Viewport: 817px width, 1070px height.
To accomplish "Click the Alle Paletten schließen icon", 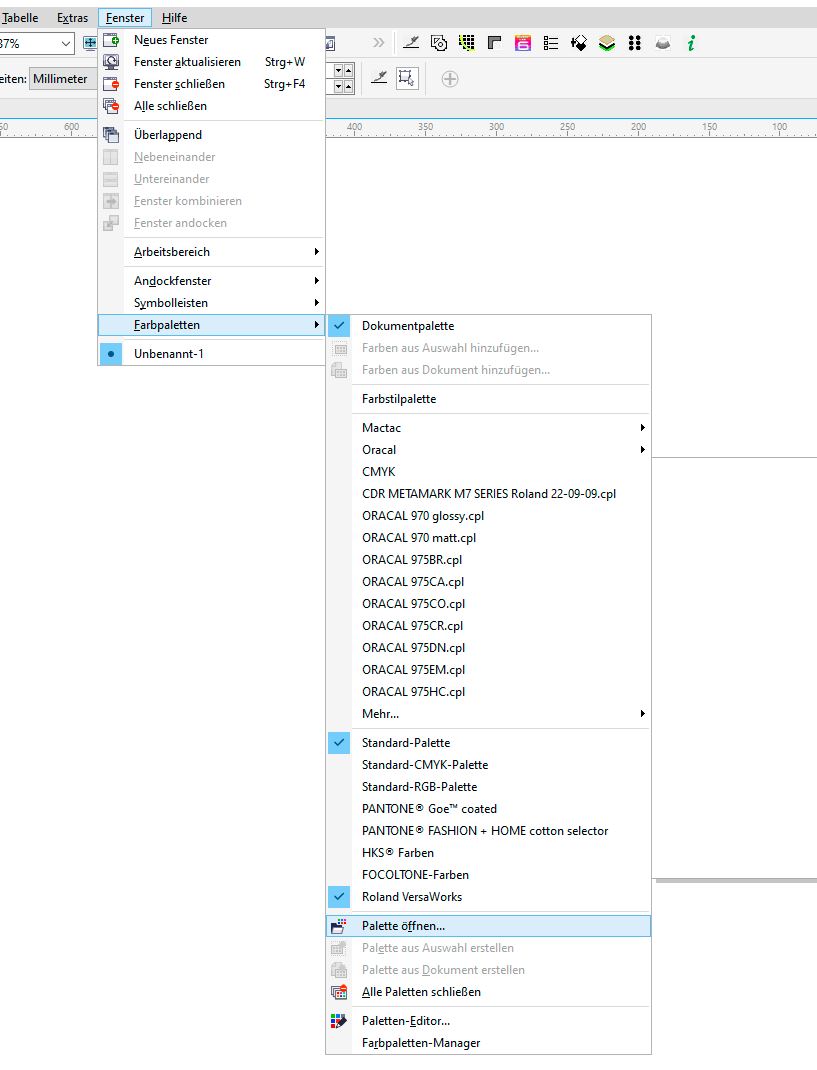I will pos(339,992).
